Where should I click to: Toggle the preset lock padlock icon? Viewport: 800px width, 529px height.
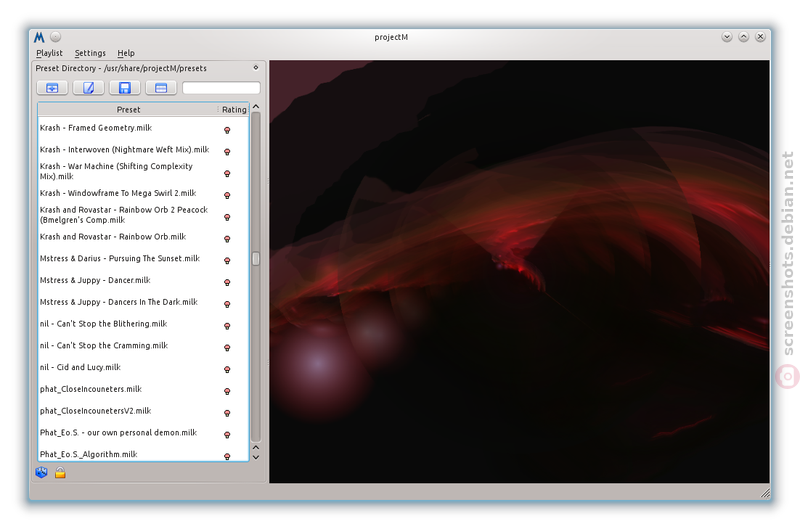(60, 472)
